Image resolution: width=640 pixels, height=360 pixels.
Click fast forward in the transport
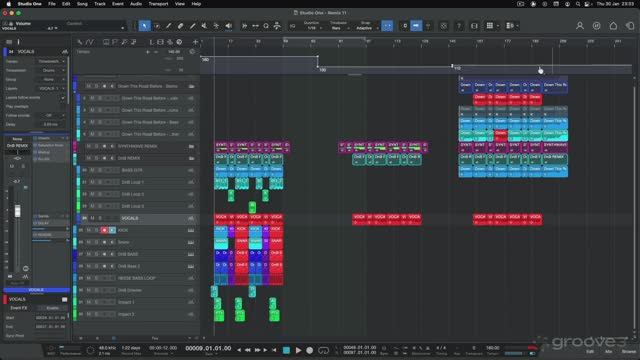pos(258,350)
